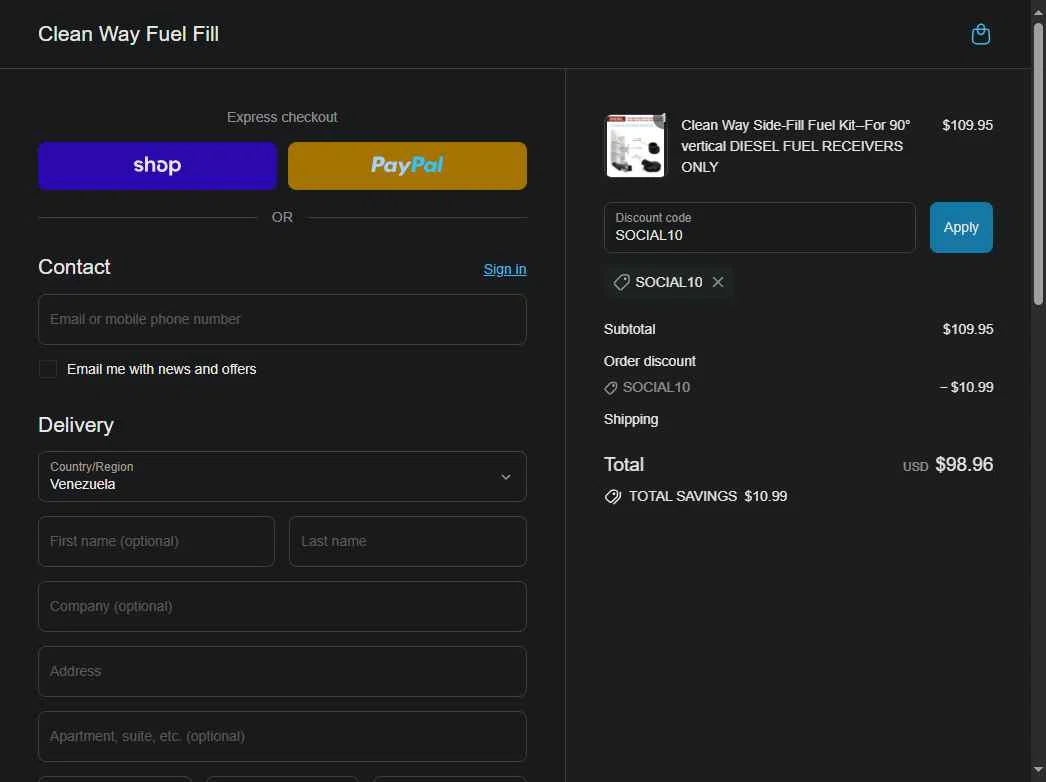Screen dimensions: 1046x782
Task: Click the 'Order discount' label
Action: coord(650,361)
